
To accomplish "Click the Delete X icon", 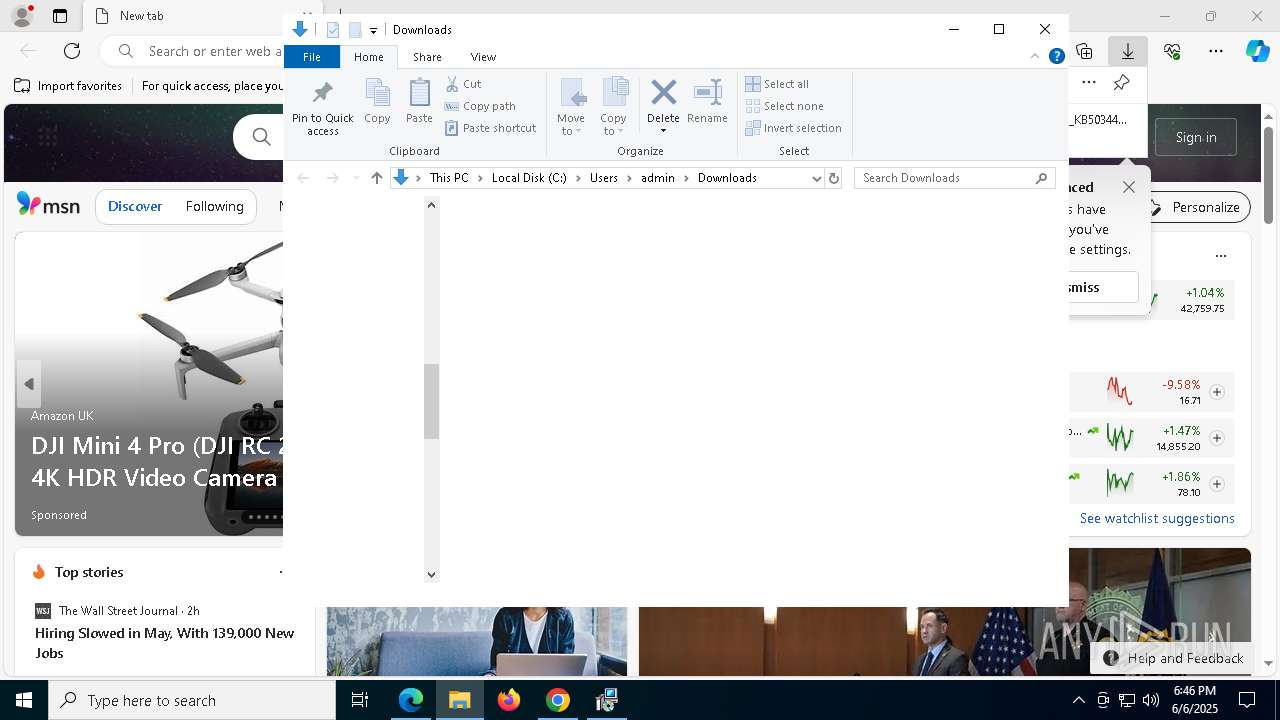I will (663, 93).
